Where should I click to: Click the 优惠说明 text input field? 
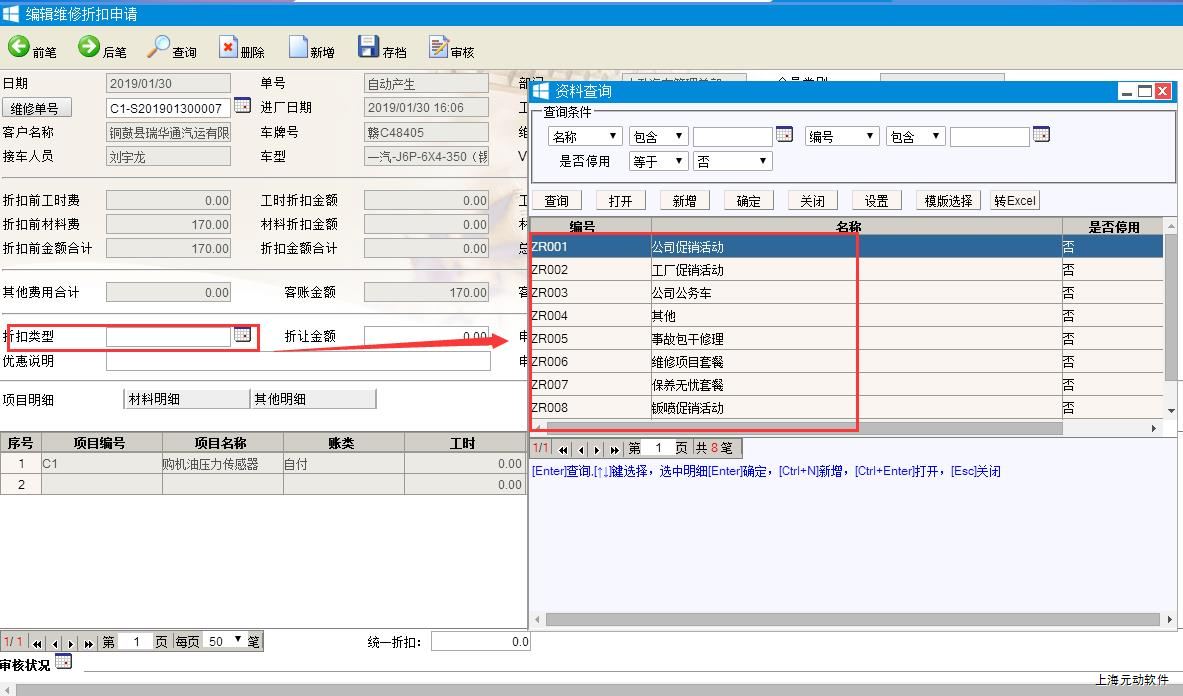[x=298, y=361]
